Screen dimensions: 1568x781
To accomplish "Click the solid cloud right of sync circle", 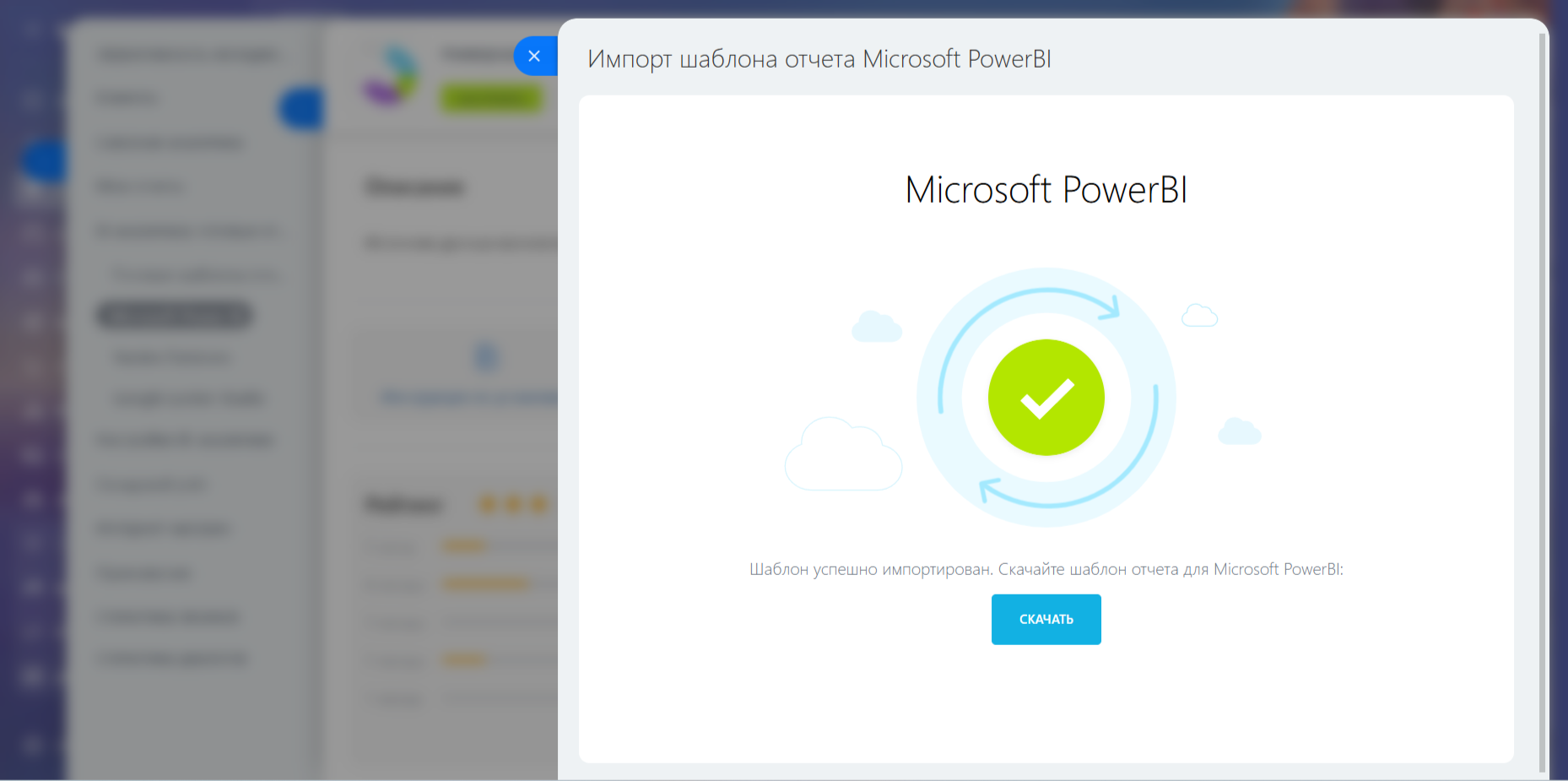I will tap(1239, 431).
